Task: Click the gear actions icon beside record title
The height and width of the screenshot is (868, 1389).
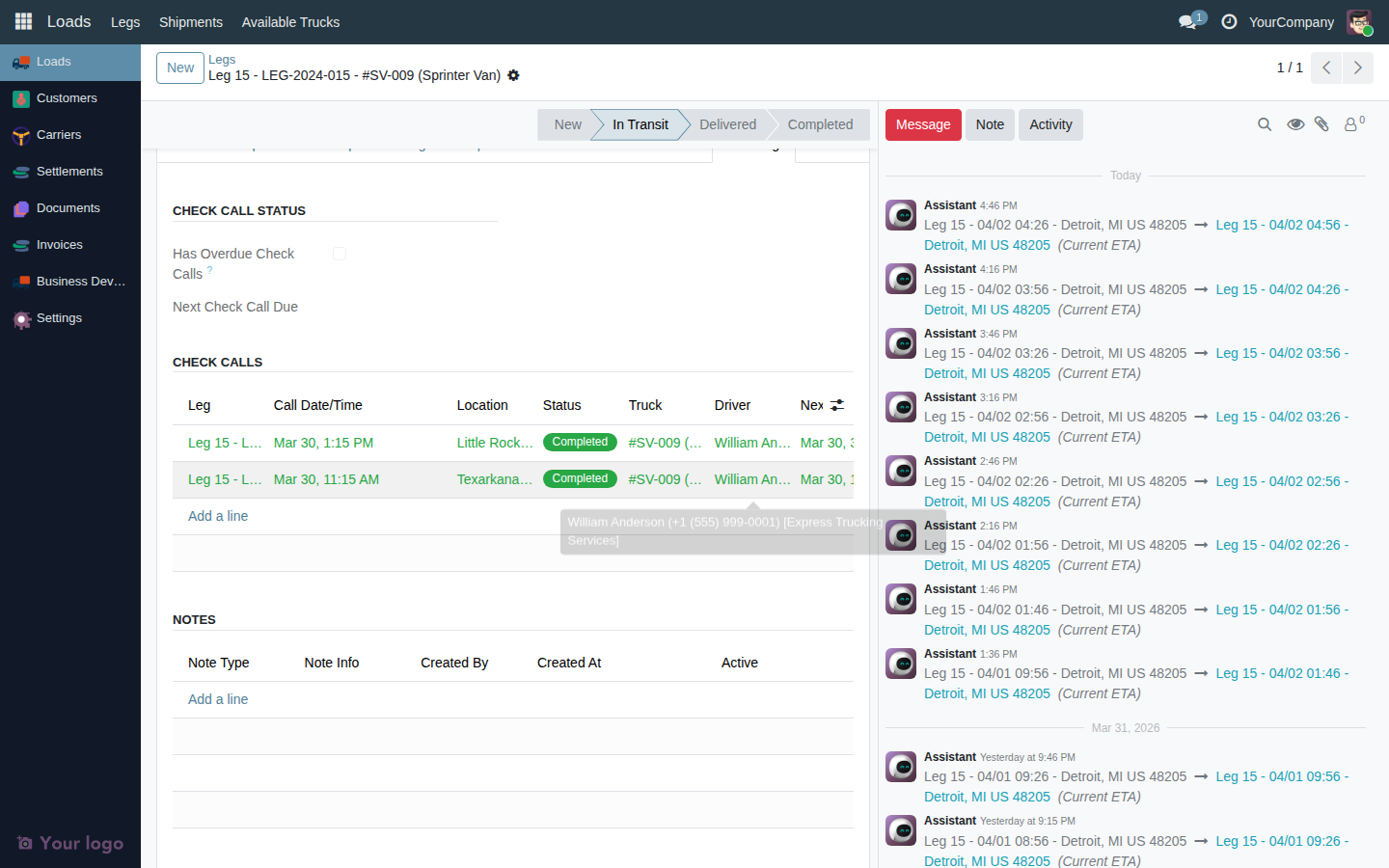Action: coord(513,75)
